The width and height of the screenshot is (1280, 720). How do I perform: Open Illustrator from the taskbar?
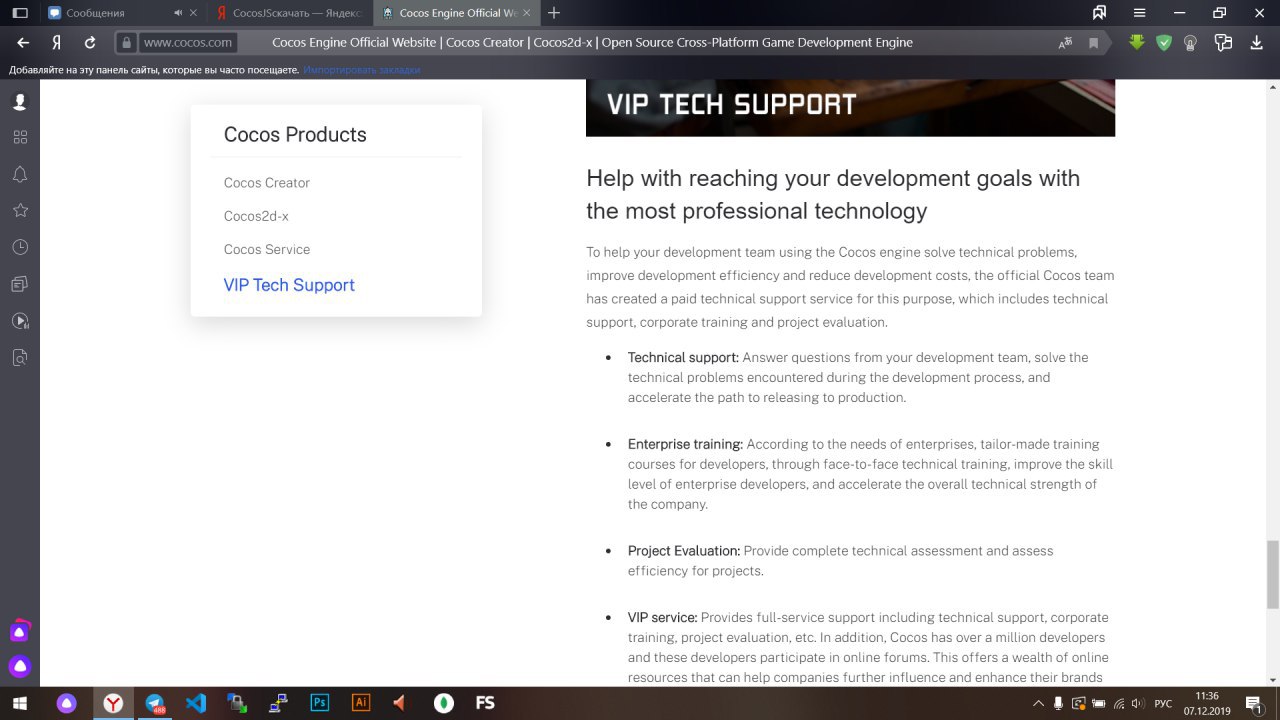360,703
